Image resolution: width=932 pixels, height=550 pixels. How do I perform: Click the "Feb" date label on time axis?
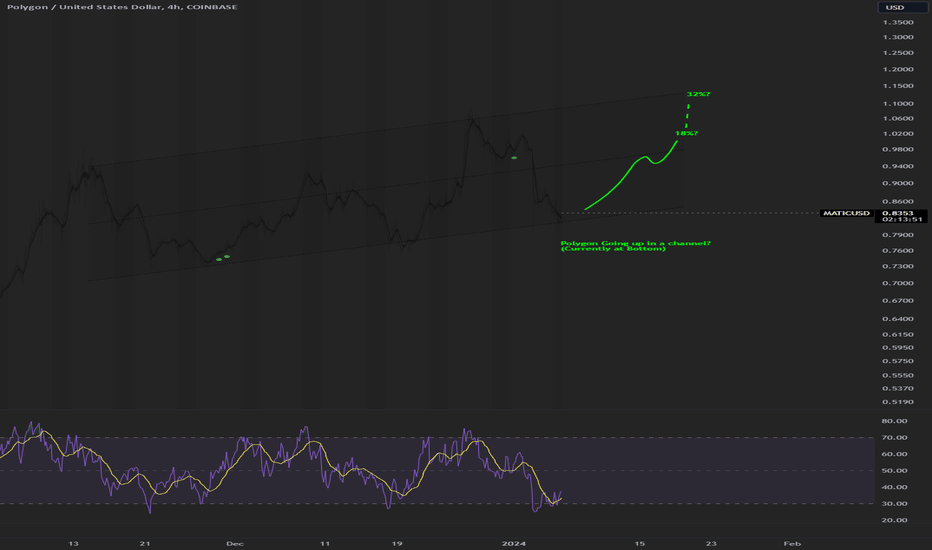[x=792, y=543]
